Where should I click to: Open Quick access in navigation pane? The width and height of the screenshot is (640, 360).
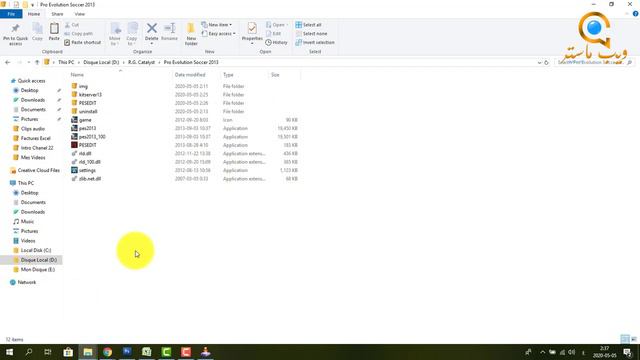pyautogui.click(x=28, y=81)
